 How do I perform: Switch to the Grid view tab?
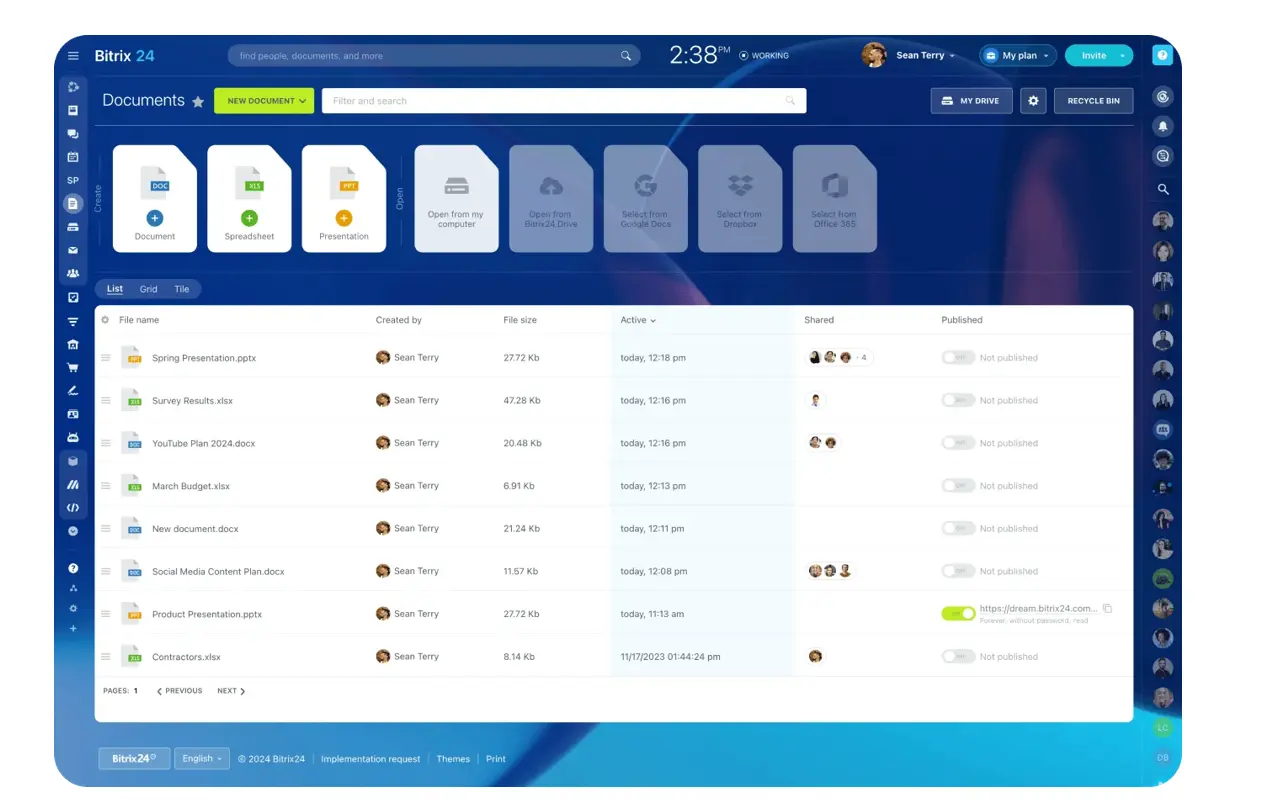[148, 288]
